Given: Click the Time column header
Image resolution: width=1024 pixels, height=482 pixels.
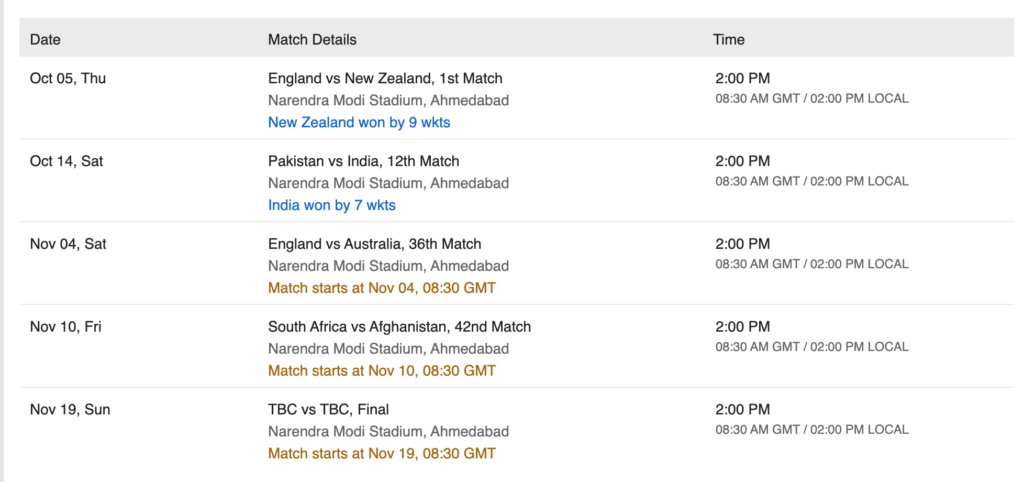Looking at the screenshot, I should pyautogui.click(x=729, y=40).
